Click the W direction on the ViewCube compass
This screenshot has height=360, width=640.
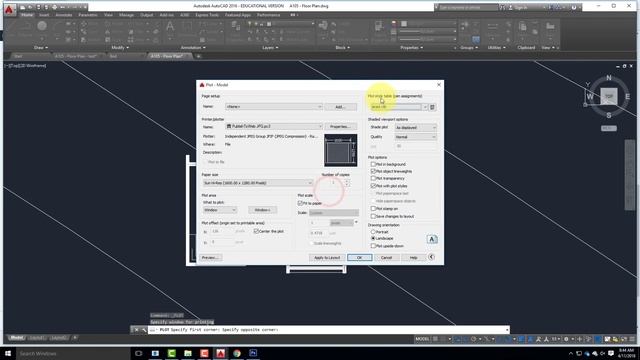pos(590,97)
